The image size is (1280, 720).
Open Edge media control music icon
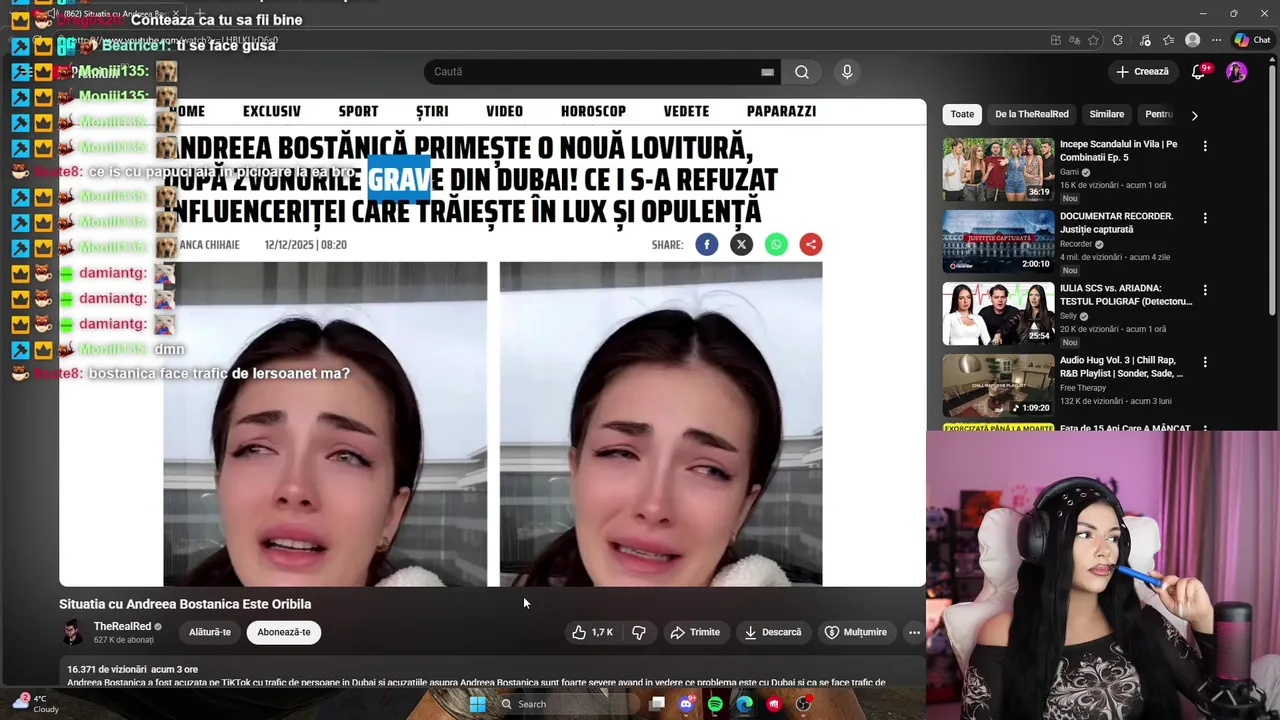1143,40
